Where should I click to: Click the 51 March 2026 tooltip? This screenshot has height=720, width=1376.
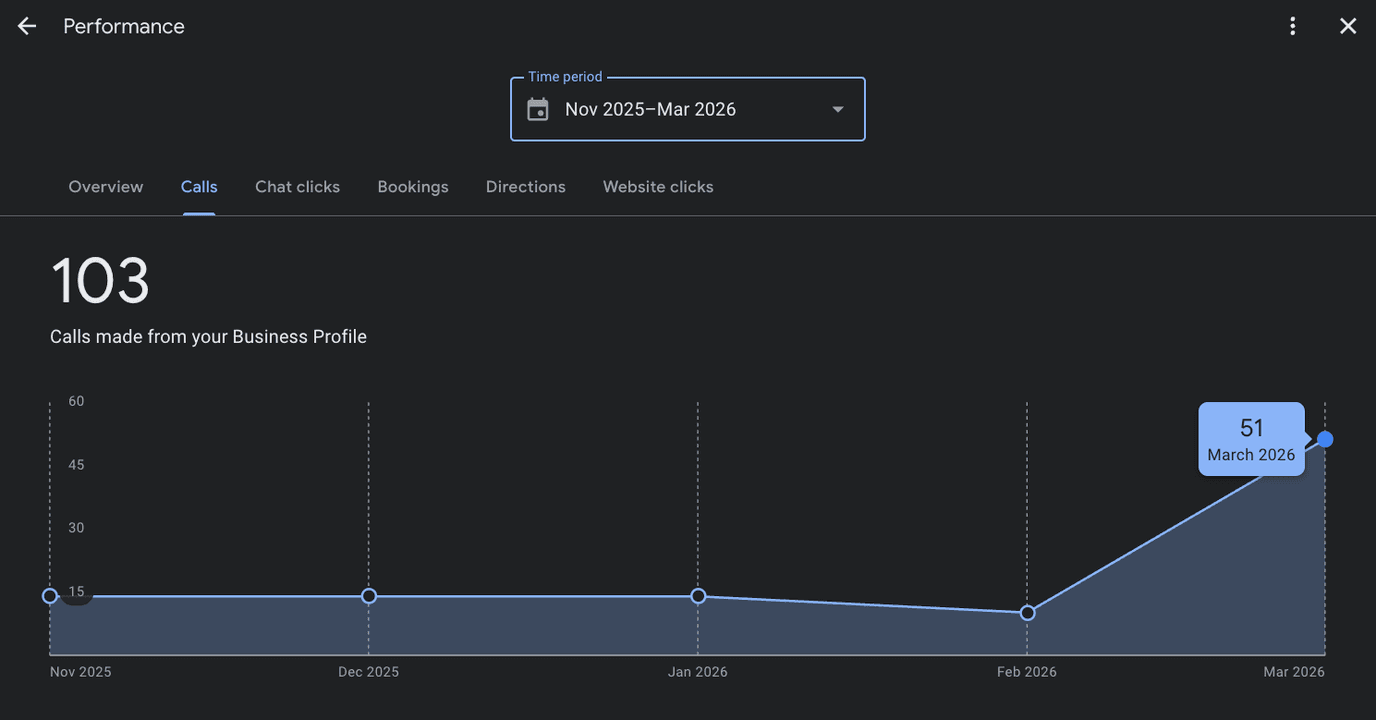tap(1252, 439)
